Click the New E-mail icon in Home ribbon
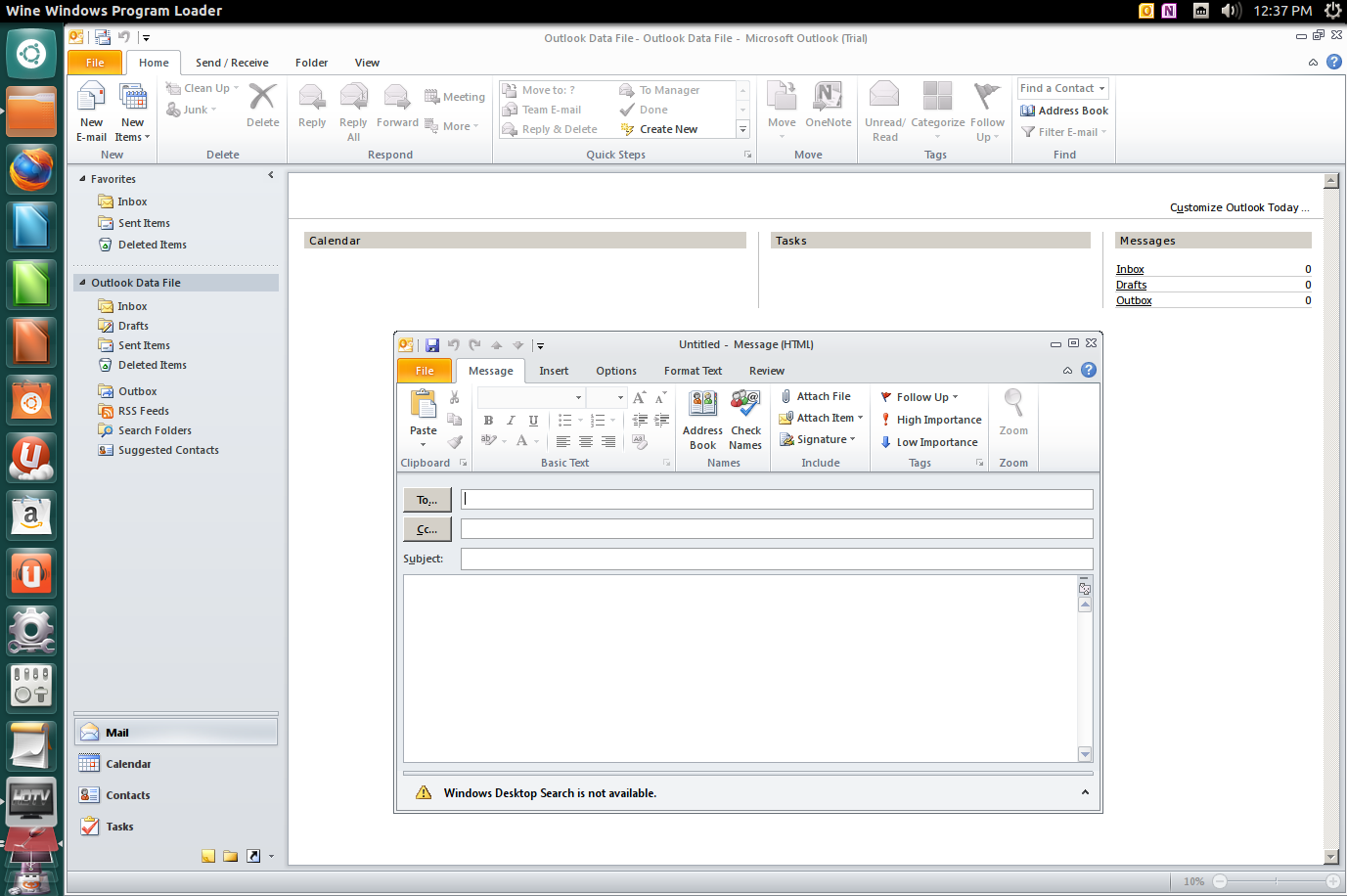Image resolution: width=1347 pixels, height=896 pixels. pyautogui.click(x=91, y=98)
